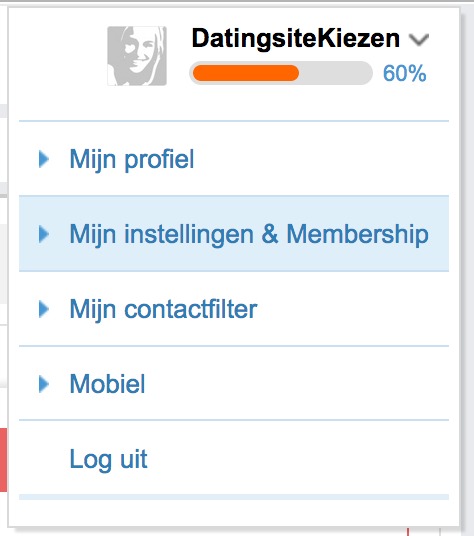The height and width of the screenshot is (536, 474).
Task: Click the orange profile completion bar
Action: click(246, 73)
